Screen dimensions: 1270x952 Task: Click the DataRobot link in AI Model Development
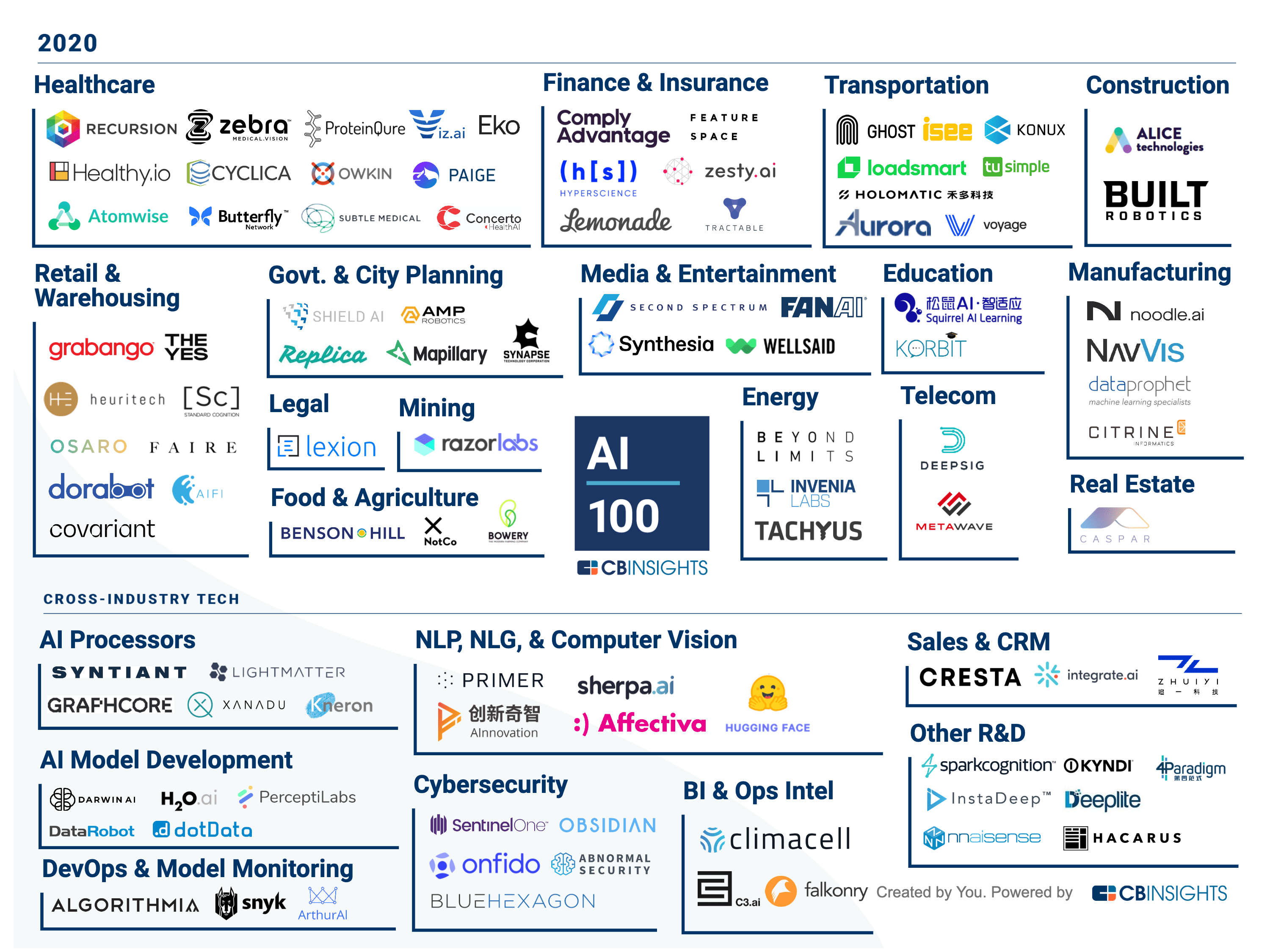(75, 827)
